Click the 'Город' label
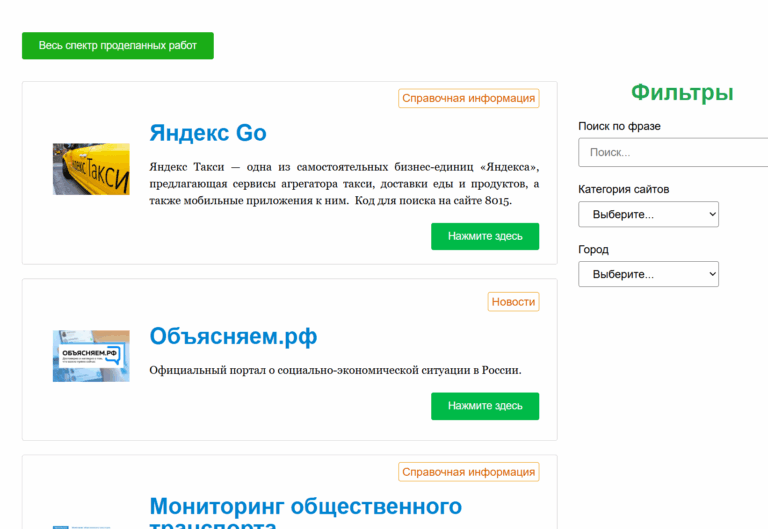Screen dimensions: 768x529 click(x=593, y=249)
